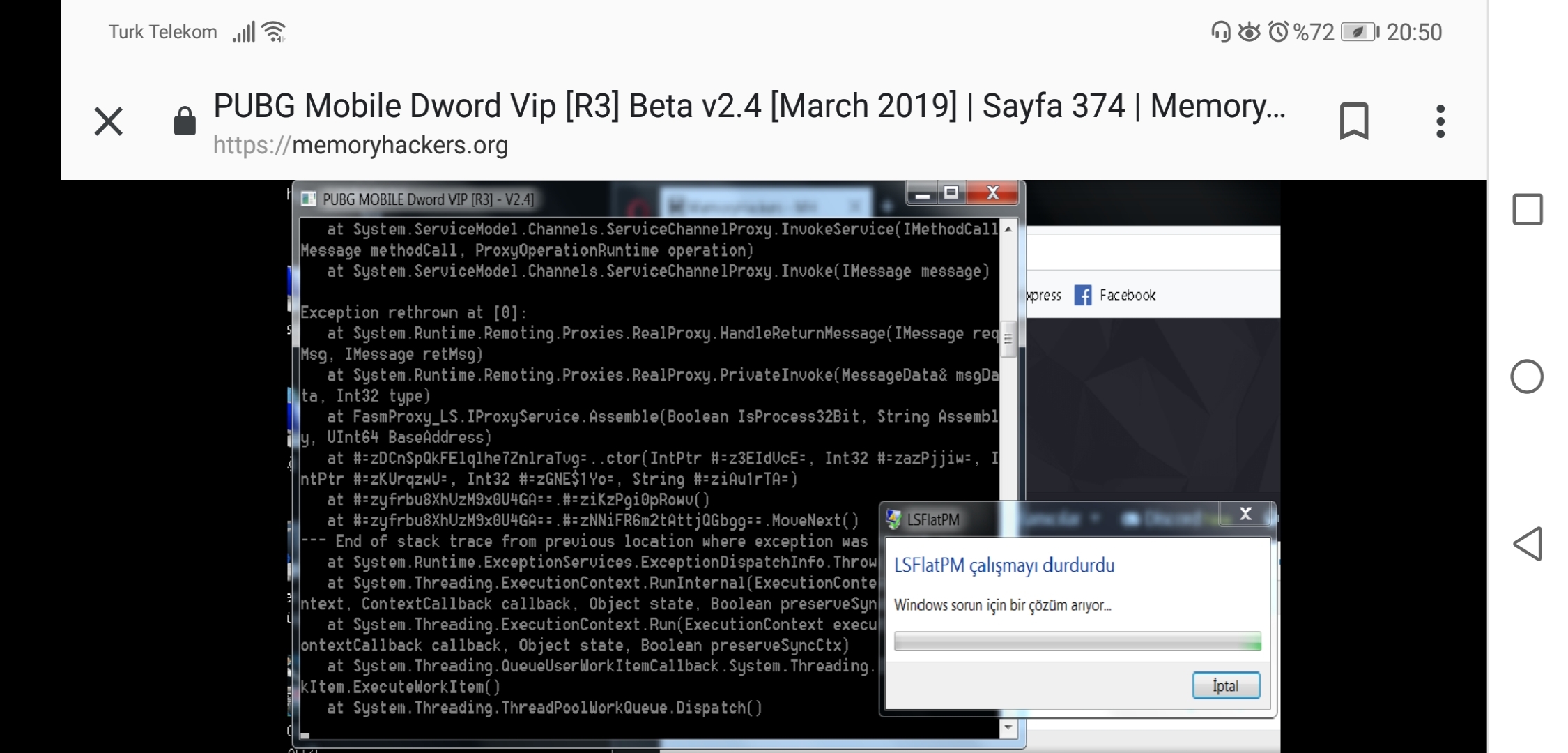Open the Facebook bookmark label
This screenshot has width=1568, height=753.
pos(1127,295)
